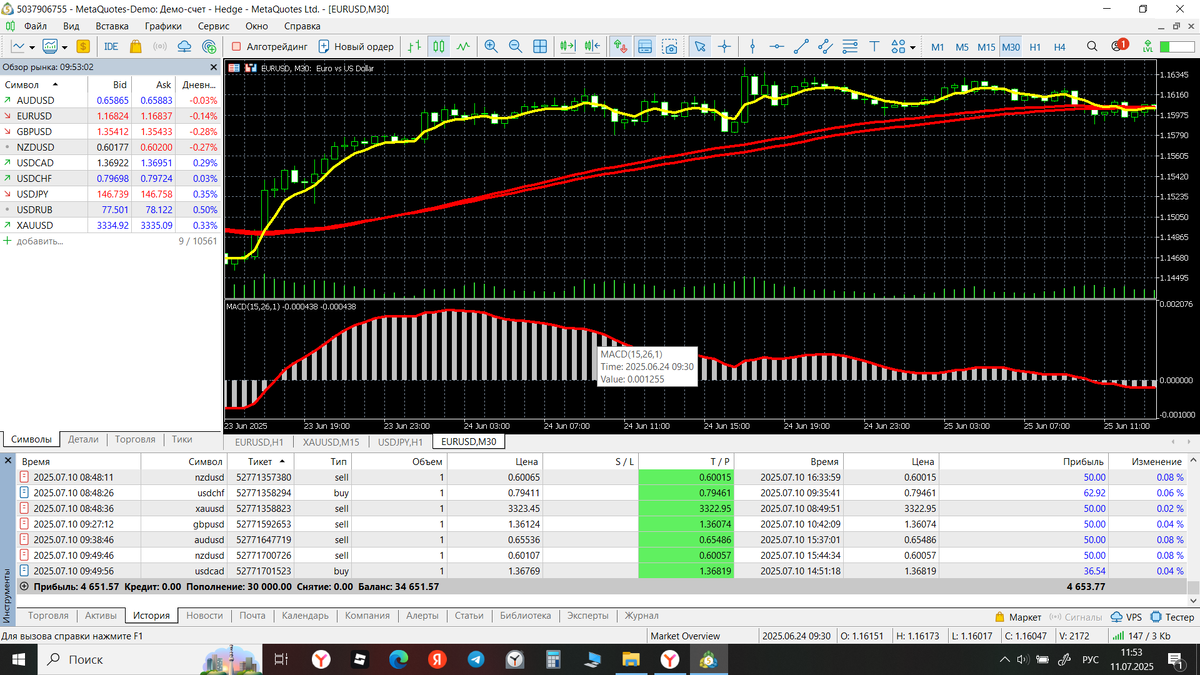
Task: Open the Файл menu
Action: coord(34,25)
